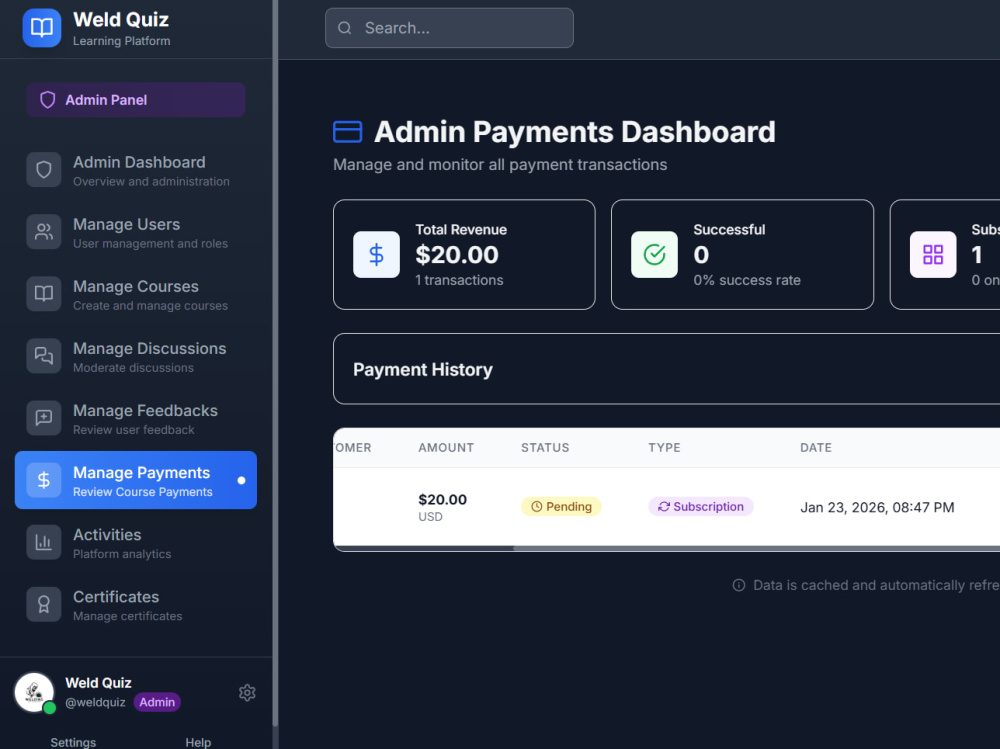The image size is (1000, 749).
Task: Click the Manage Discussions chat icon
Action: pos(43,355)
